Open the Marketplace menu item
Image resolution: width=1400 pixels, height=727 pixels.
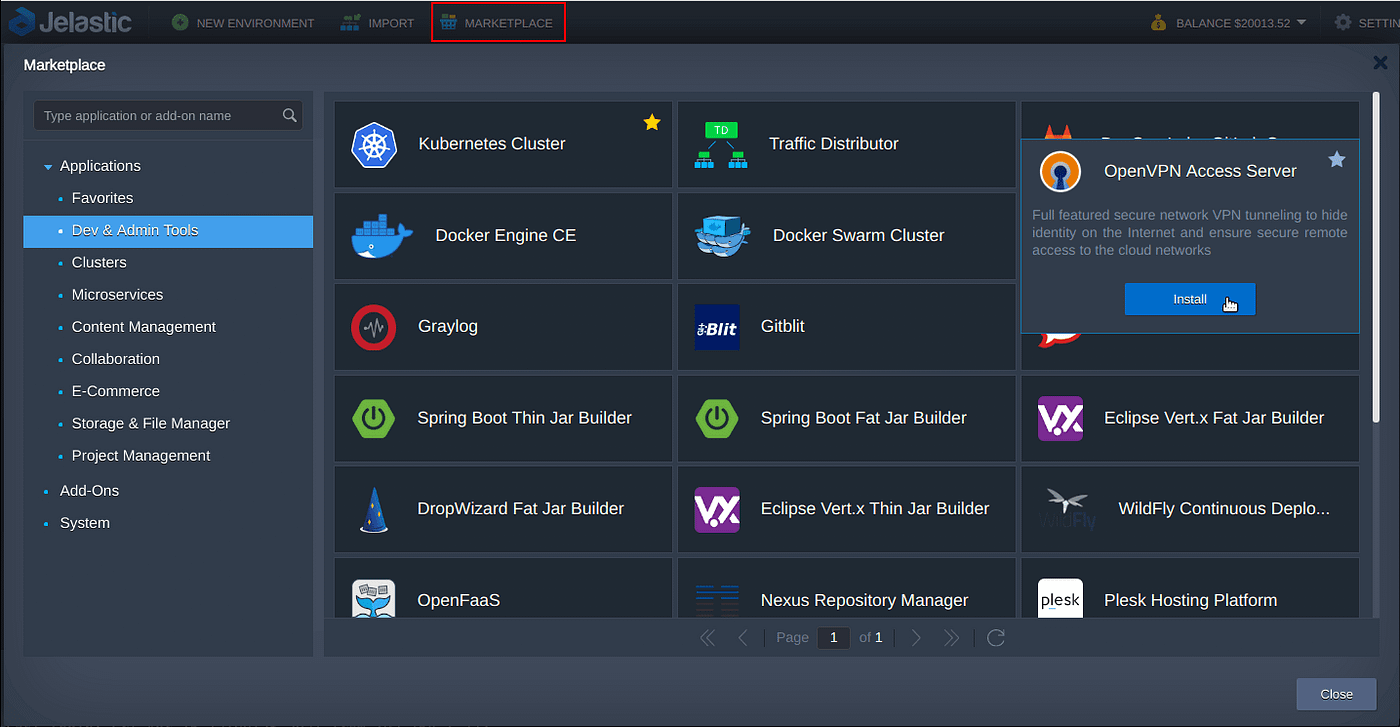coord(497,22)
